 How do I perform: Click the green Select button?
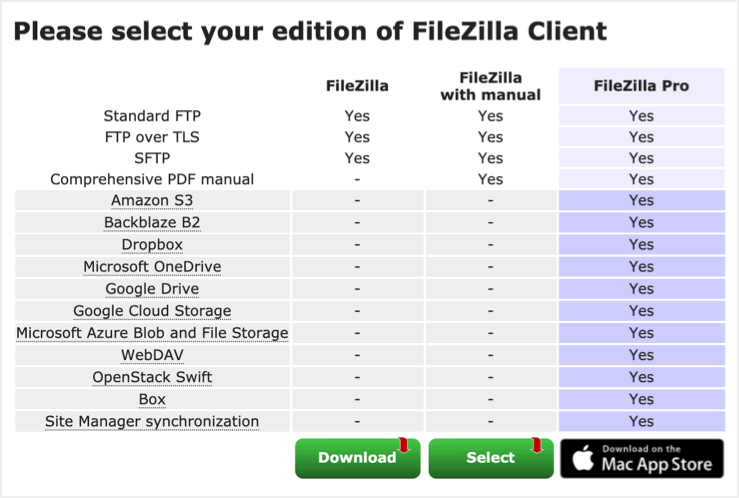pyautogui.click(x=490, y=458)
